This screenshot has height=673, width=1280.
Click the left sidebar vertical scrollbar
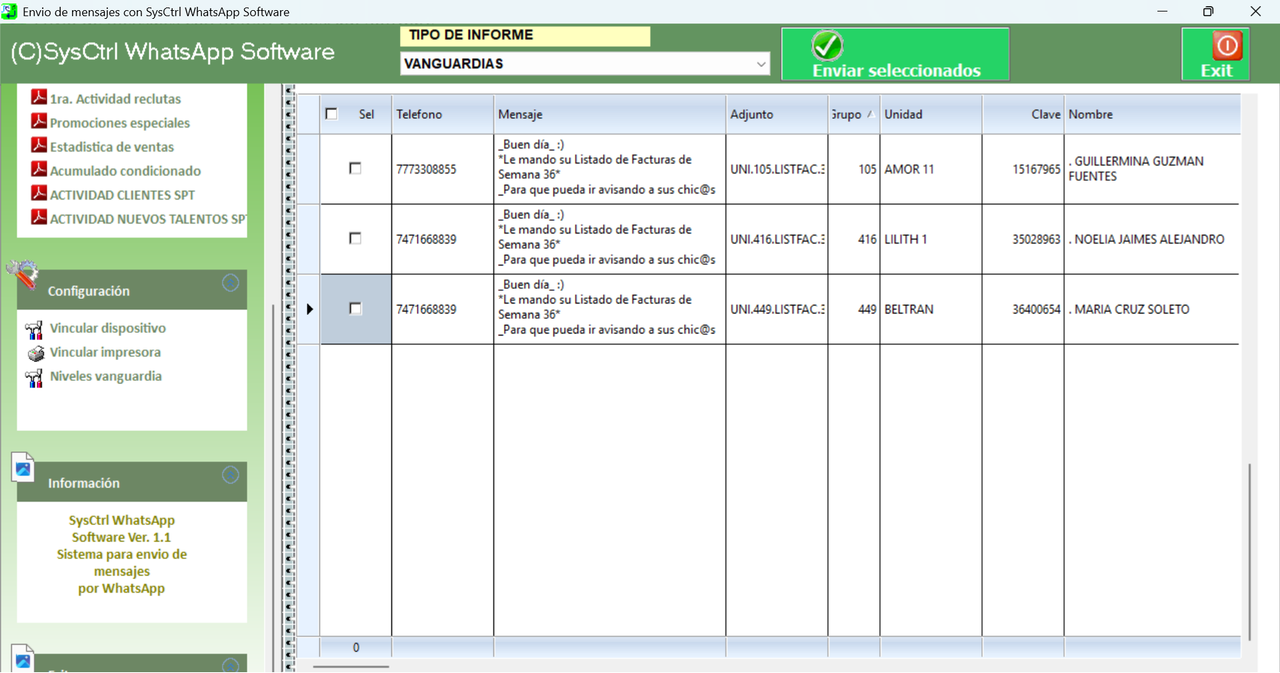tap(273, 486)
